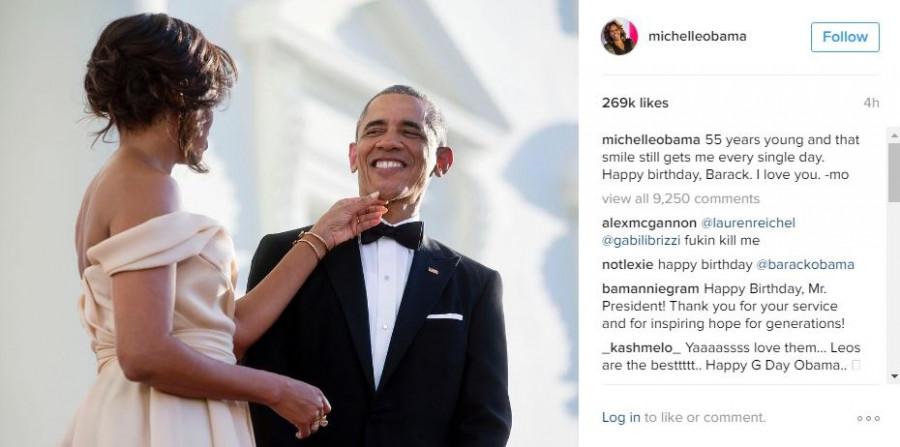Viewport: 900px width, 447px height.
Task: Click the @gabilibrizzi mention
Action: click(x=641, y=240)
